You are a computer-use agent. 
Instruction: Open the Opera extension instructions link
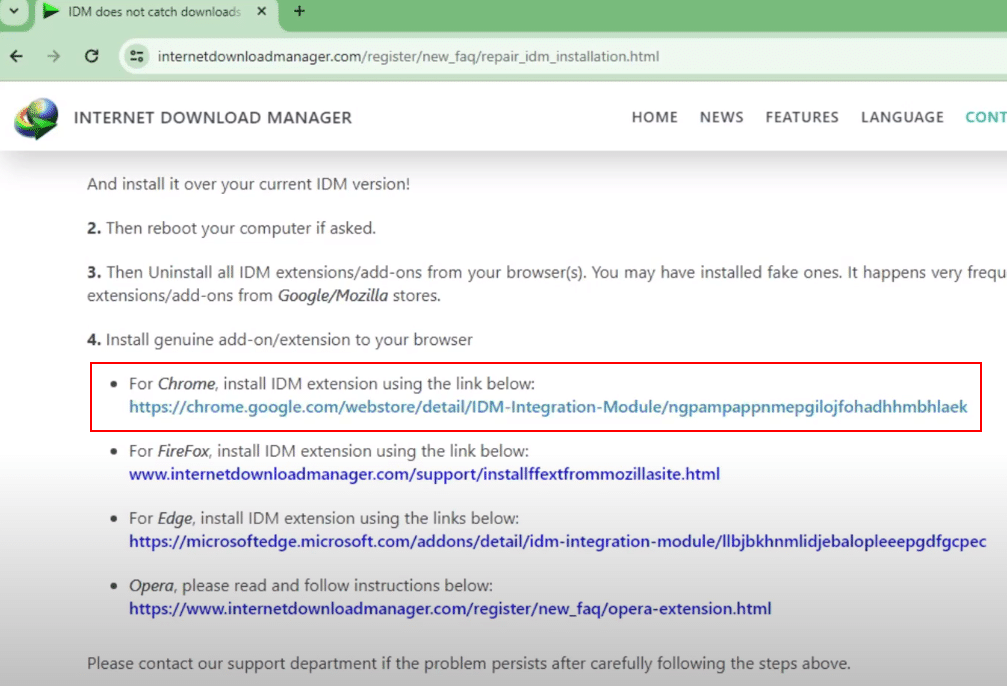pyautogui.click(x=450, y=608)
